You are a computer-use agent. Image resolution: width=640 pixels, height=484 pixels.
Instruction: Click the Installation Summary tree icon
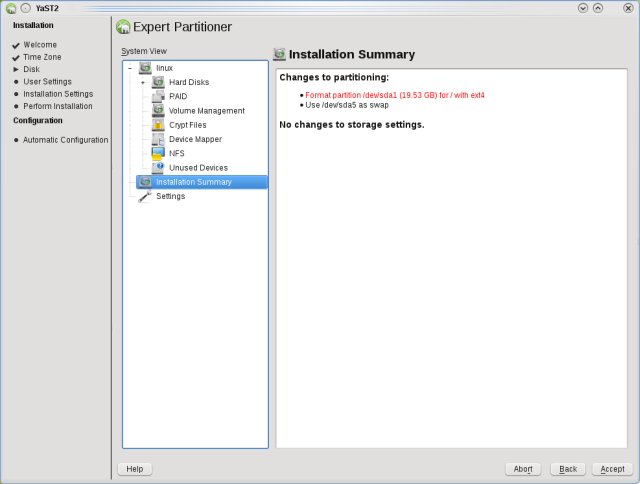[145, 182]
